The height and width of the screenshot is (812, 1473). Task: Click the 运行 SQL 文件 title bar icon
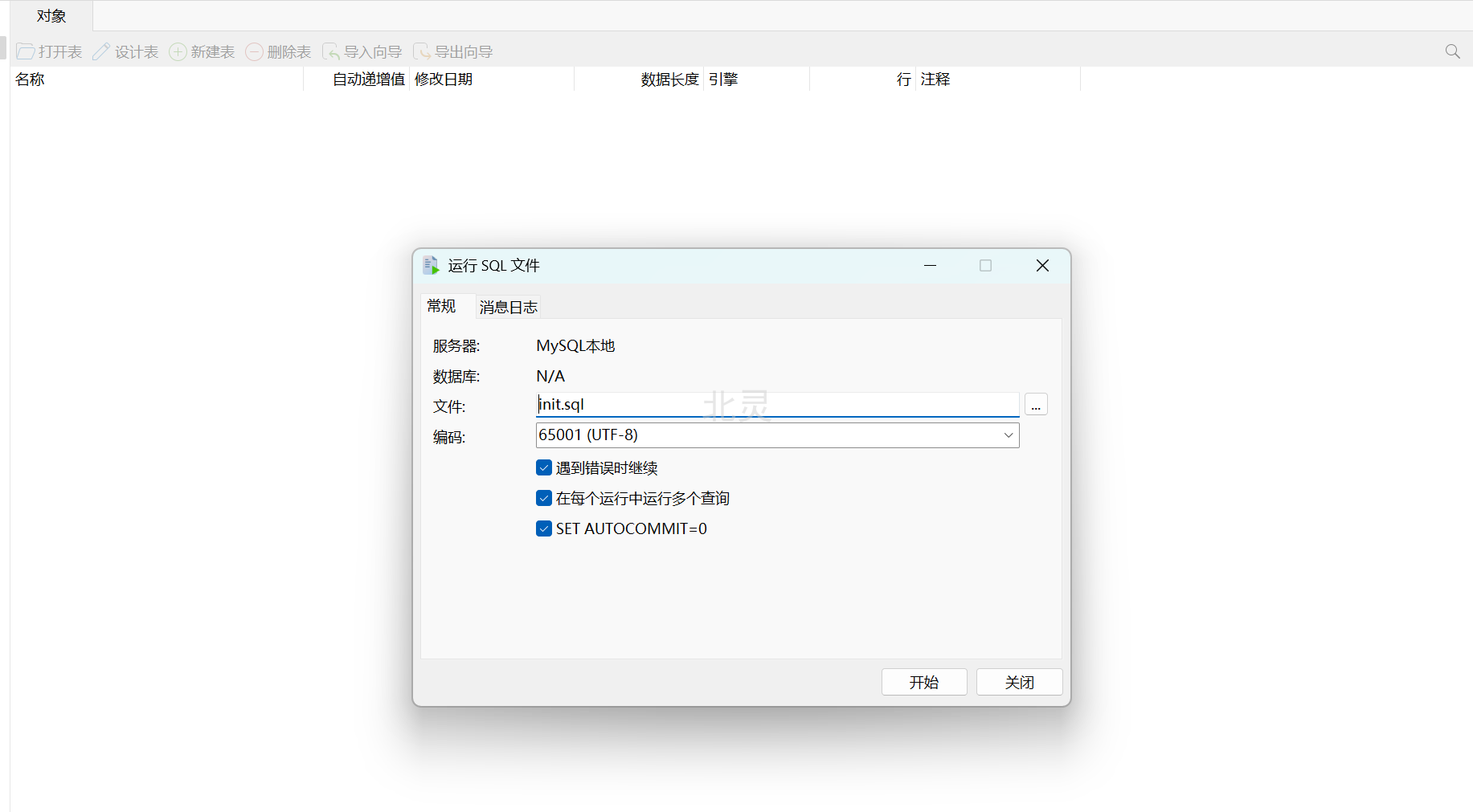(x=432, y=265)
